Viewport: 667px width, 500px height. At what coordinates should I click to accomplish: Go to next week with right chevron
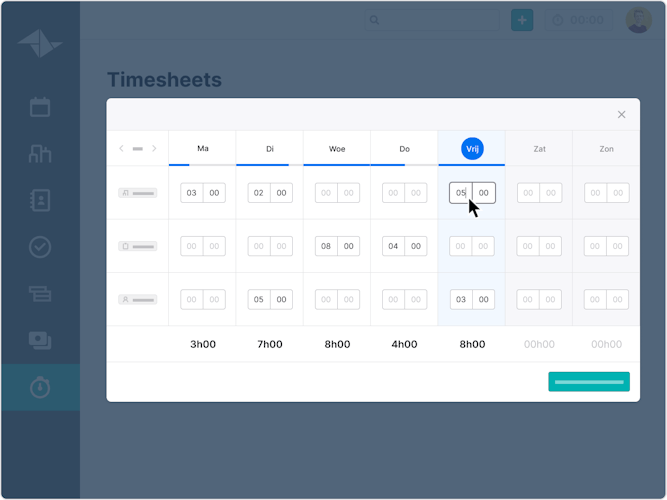154,149
